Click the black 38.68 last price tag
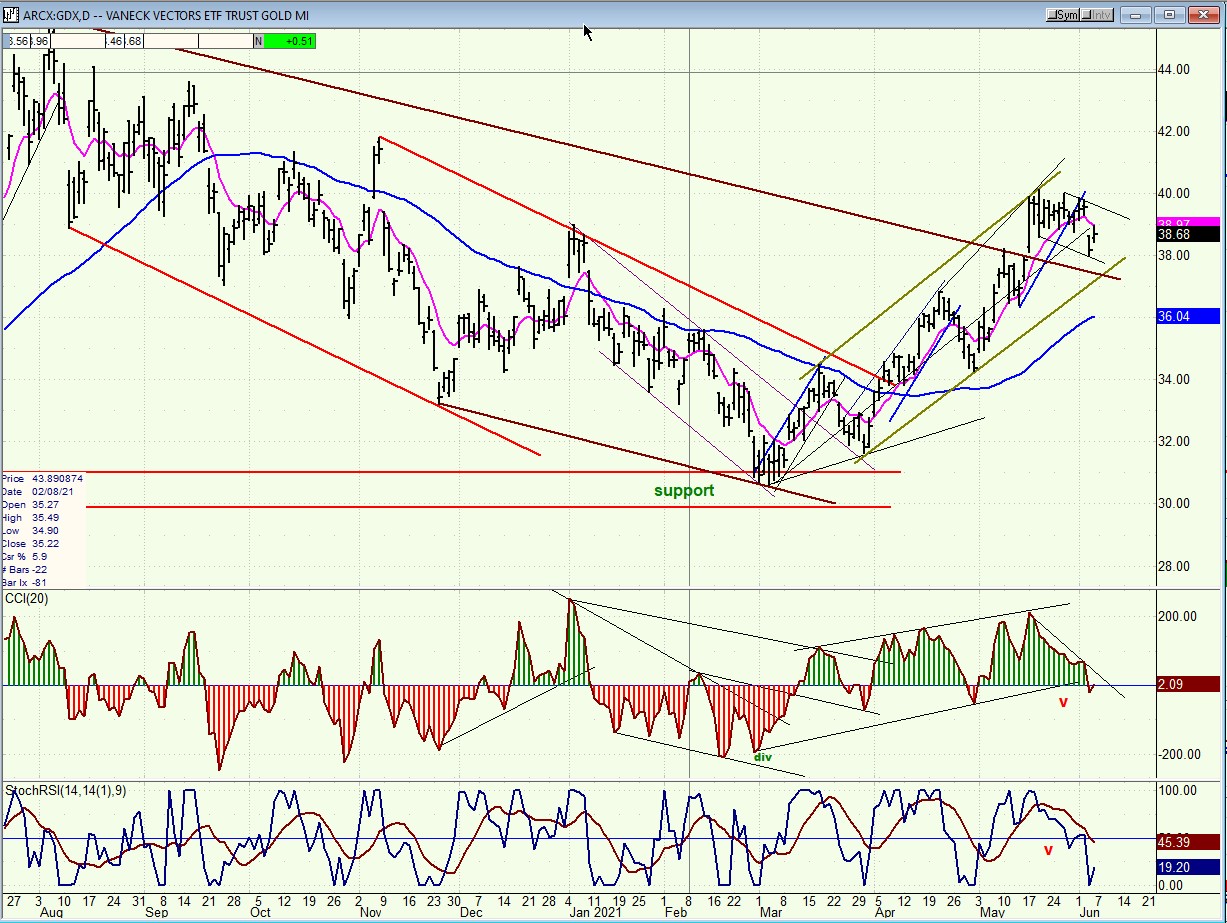This screenshot has width=1227, height=923. 1188,235
